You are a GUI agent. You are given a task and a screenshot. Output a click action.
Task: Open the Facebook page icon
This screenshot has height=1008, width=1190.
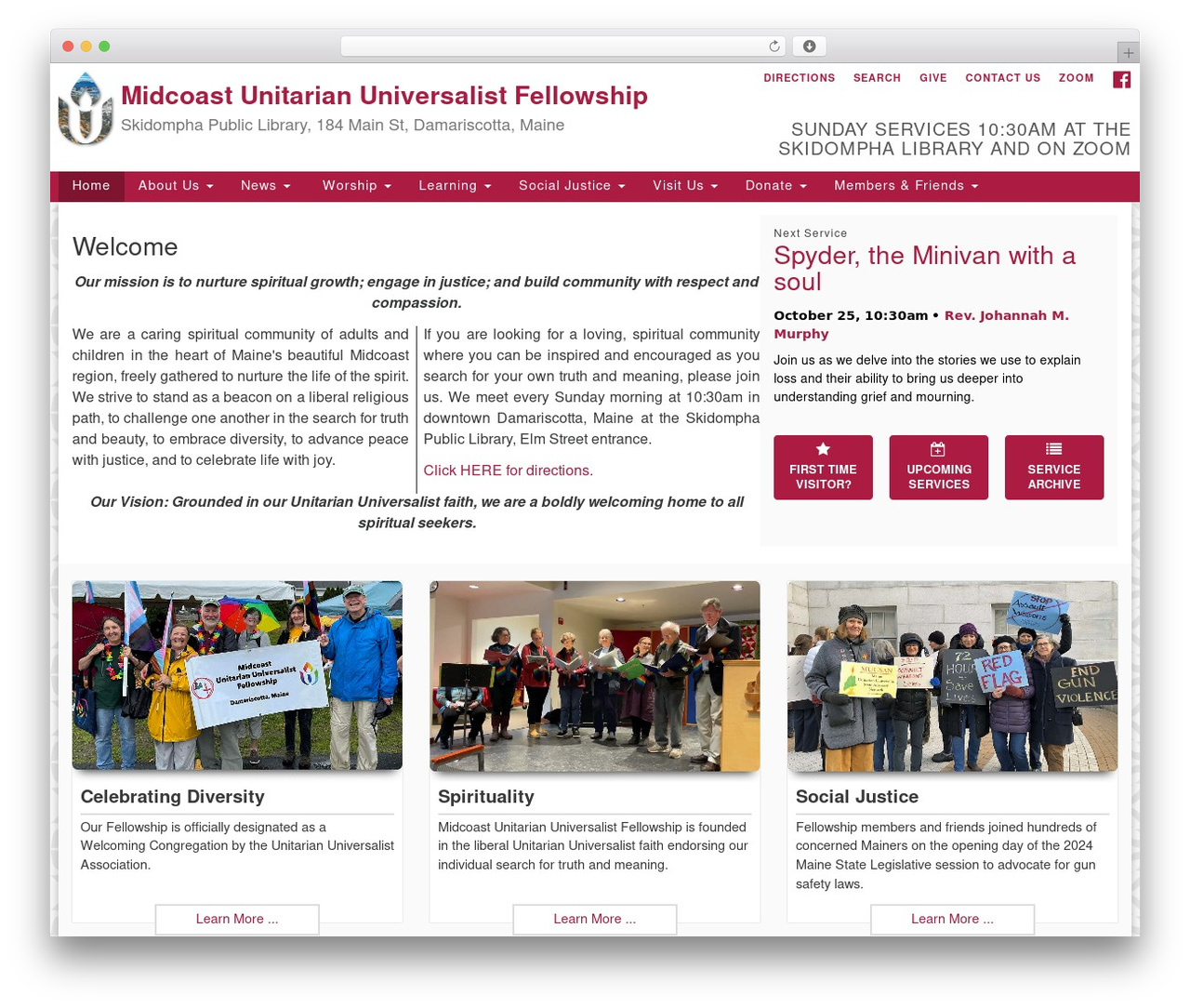[x=1122, y=79]
